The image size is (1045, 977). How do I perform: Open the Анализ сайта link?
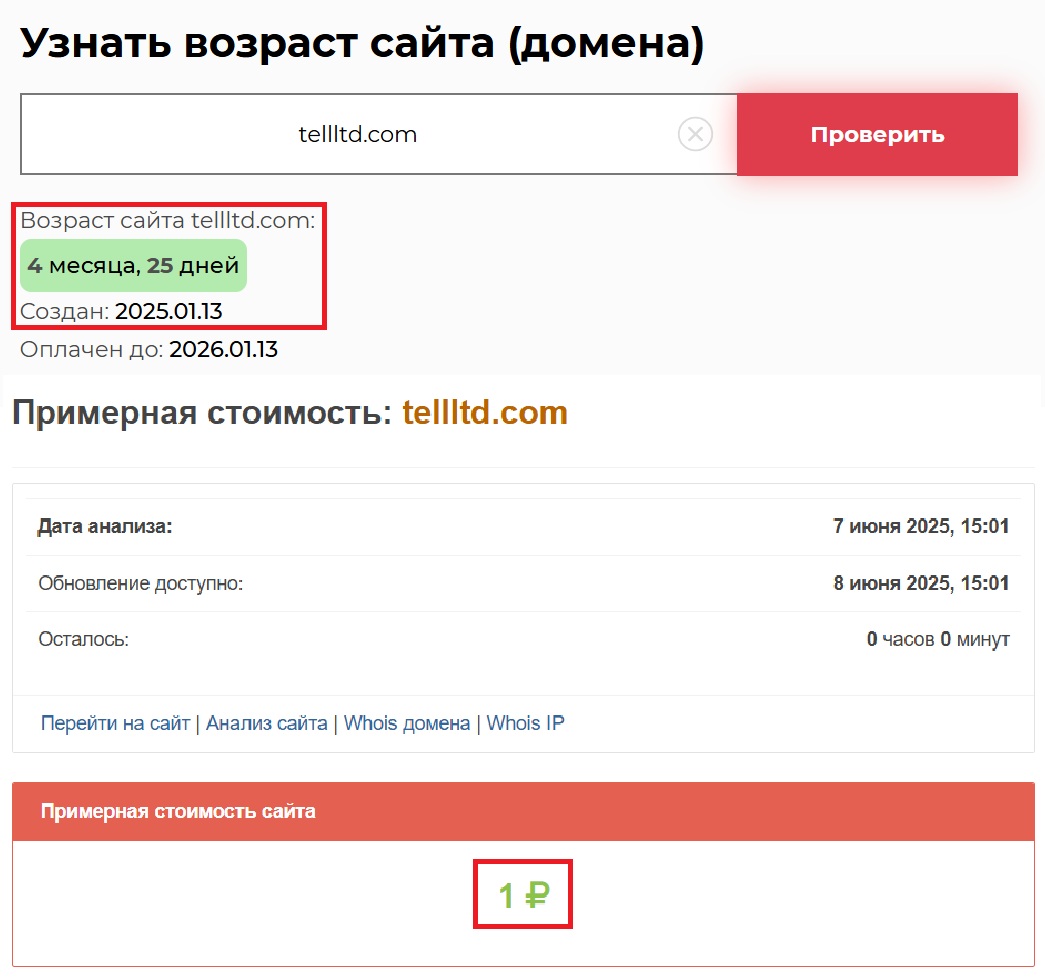(267, 723)
